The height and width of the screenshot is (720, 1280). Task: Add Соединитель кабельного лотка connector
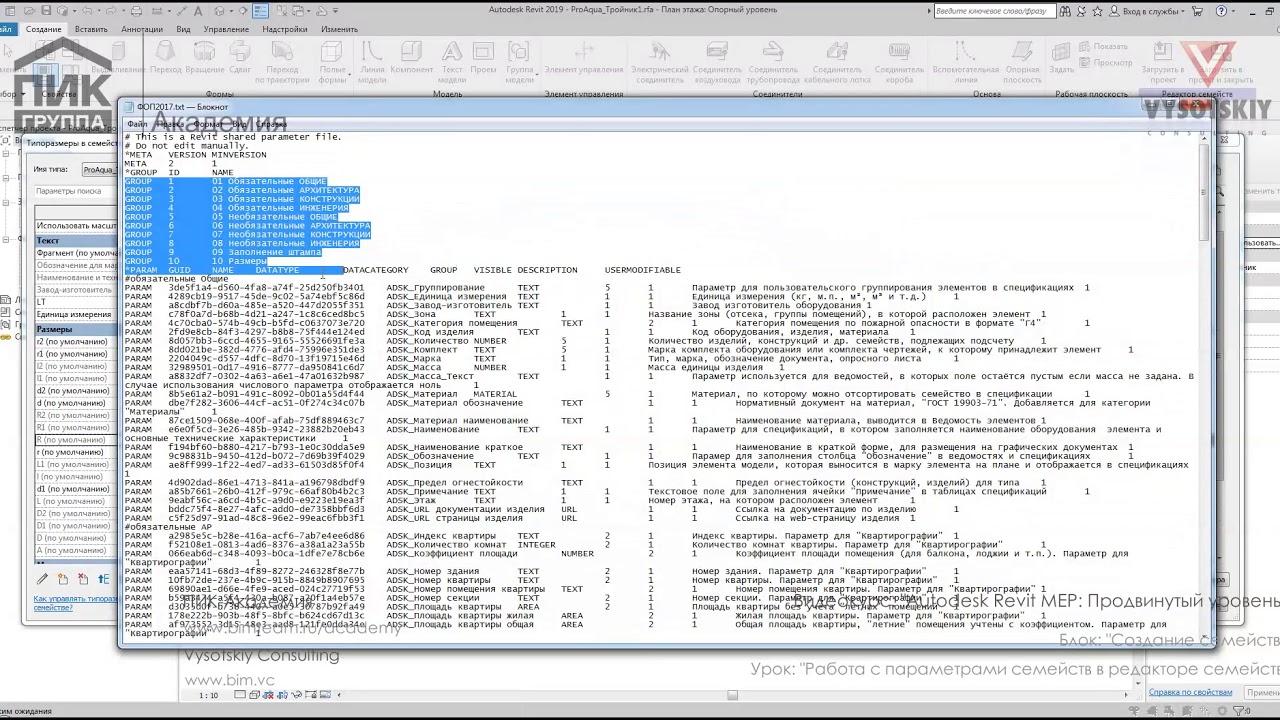coord(837,64)
